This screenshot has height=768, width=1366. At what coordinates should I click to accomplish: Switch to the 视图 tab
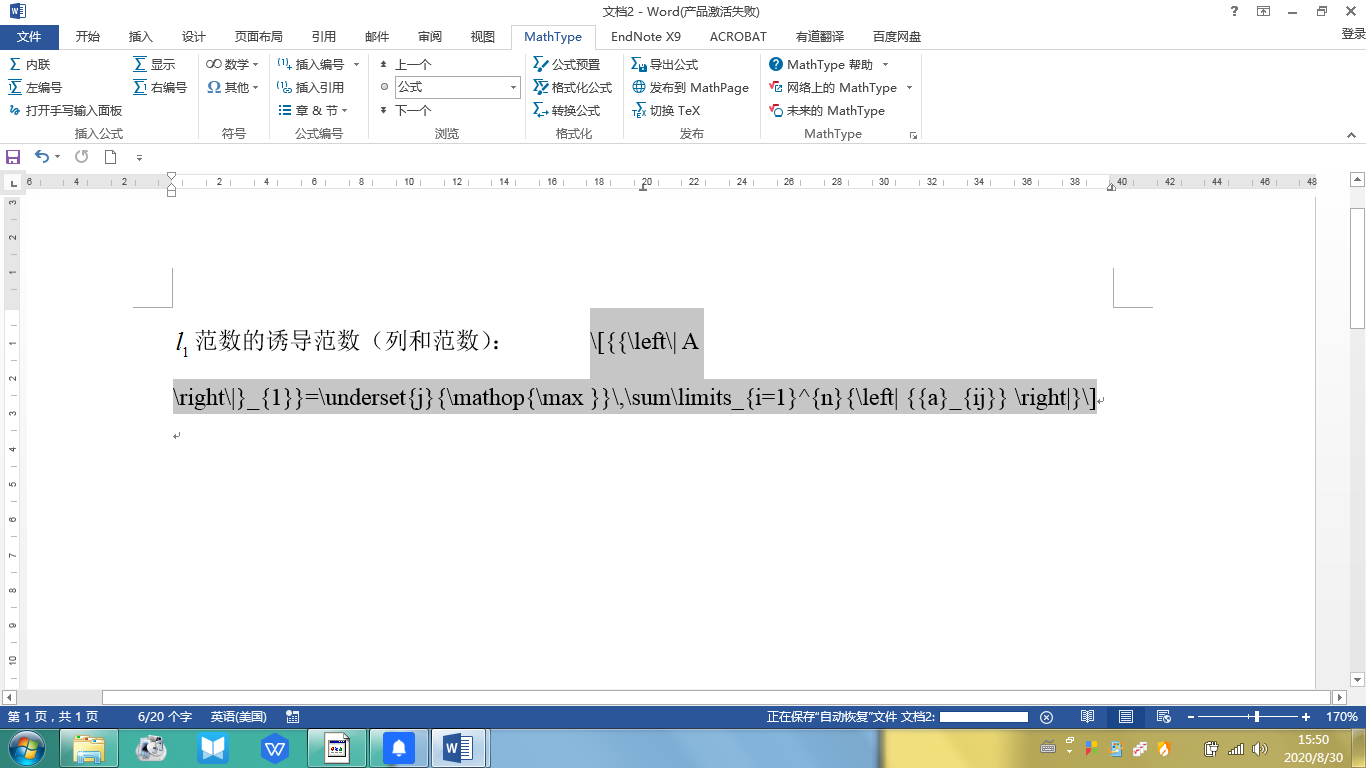click(483, 37)
